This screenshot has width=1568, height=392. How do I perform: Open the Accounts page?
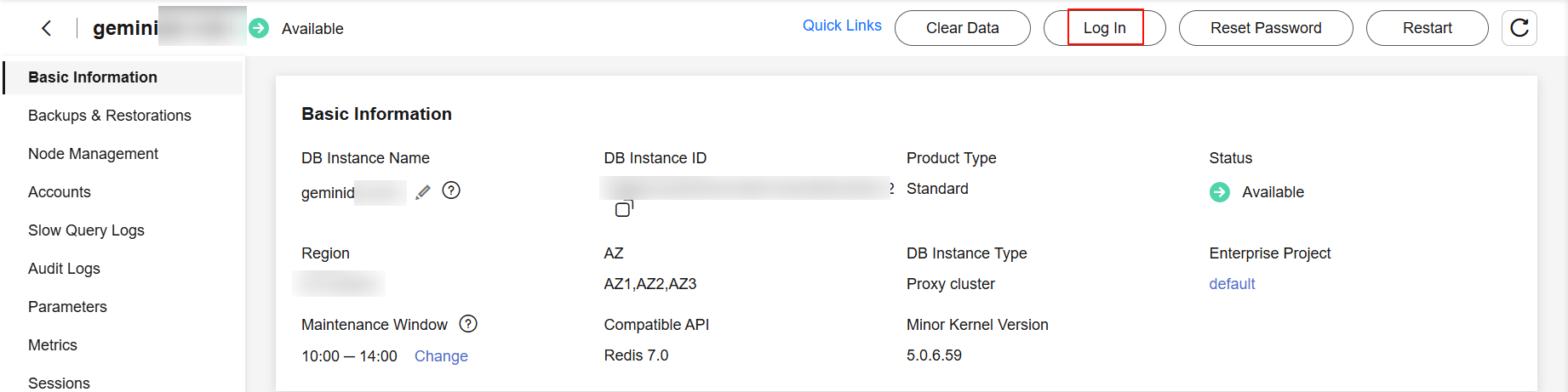click(60, 192)
